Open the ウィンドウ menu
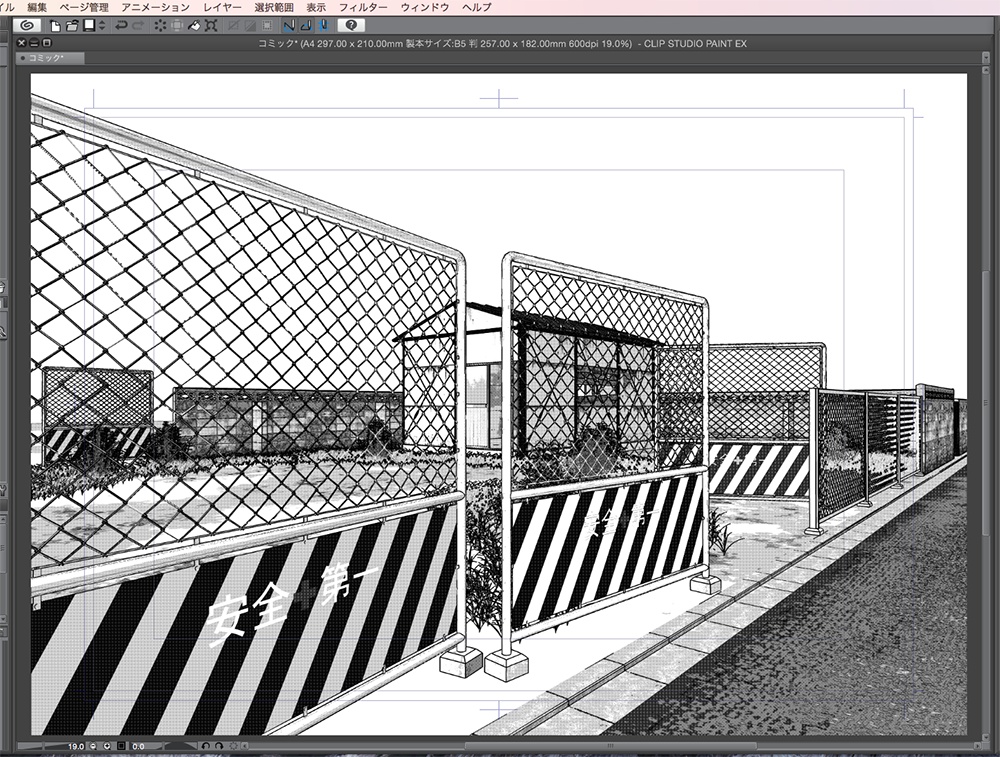1000x757 pixels. 425,7
